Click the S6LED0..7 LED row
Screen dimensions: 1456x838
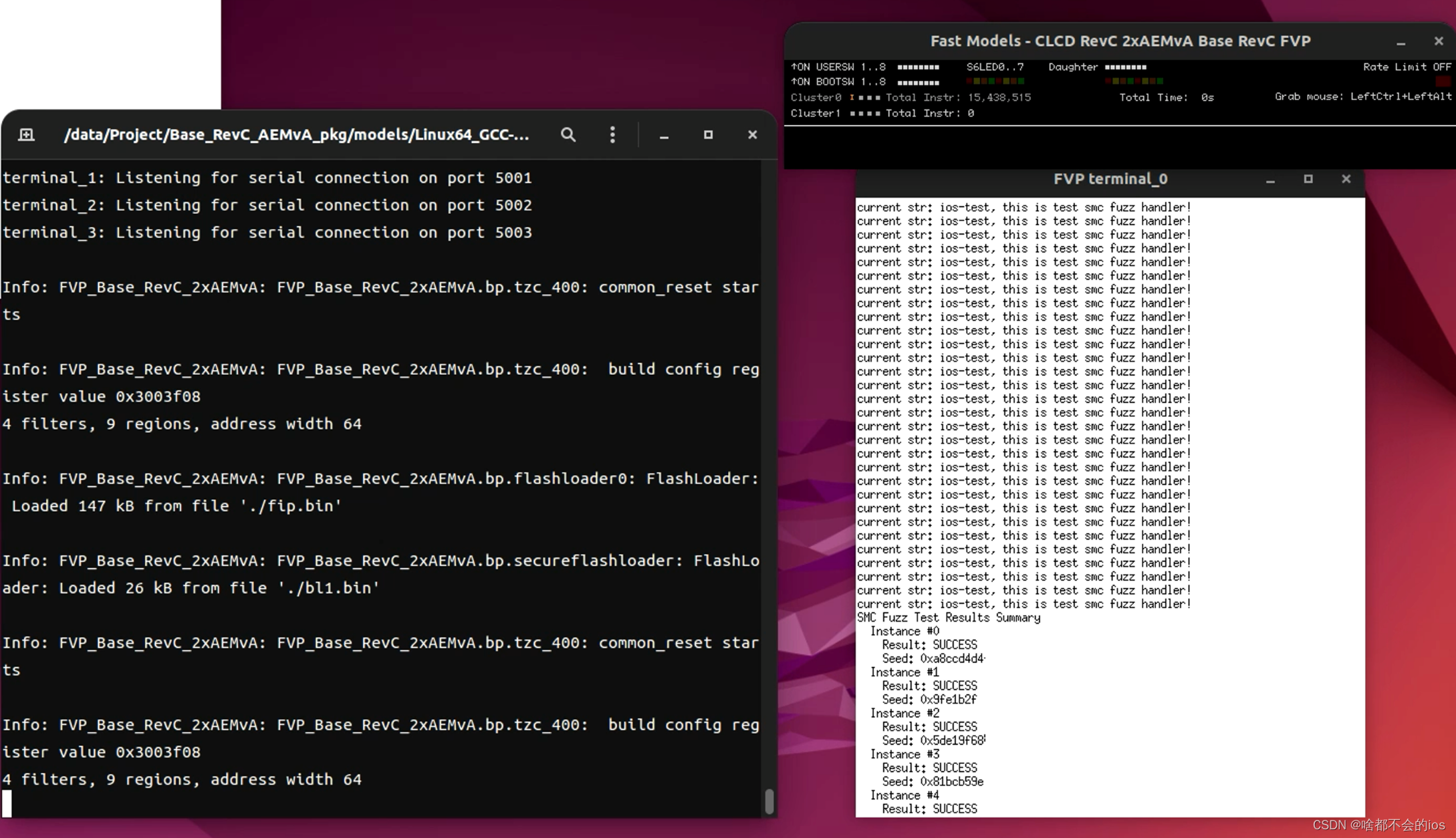[x=996, y=81]
